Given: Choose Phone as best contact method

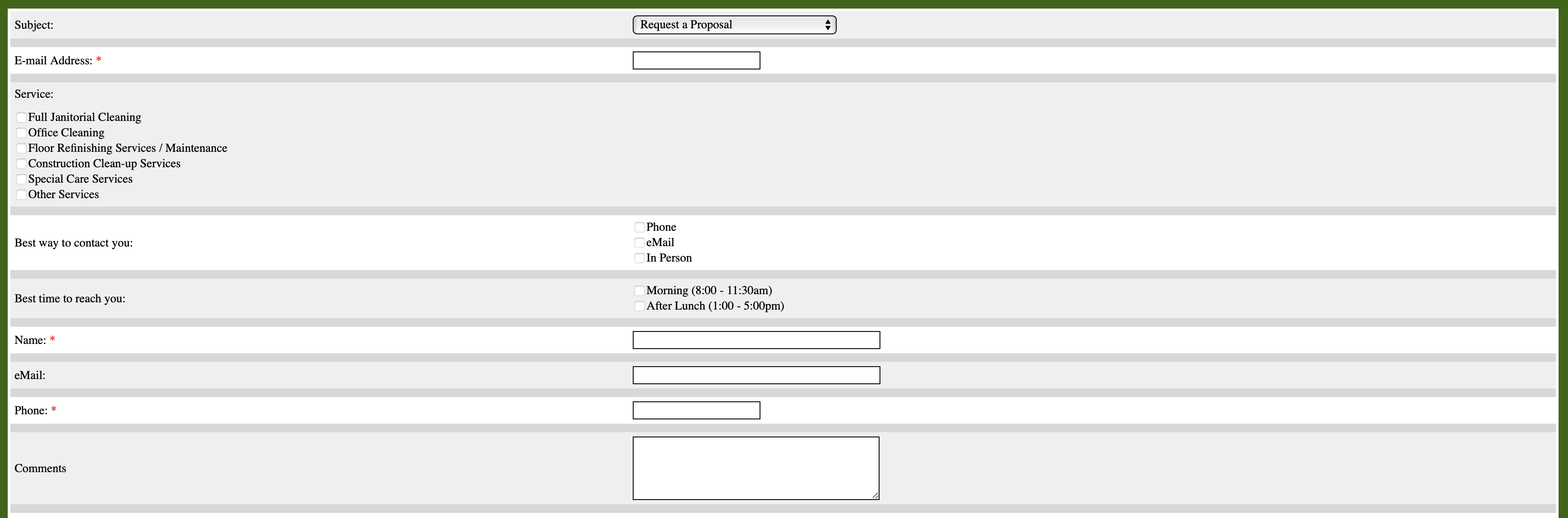Looking at the screenshot, I should [x=639, y=227].
